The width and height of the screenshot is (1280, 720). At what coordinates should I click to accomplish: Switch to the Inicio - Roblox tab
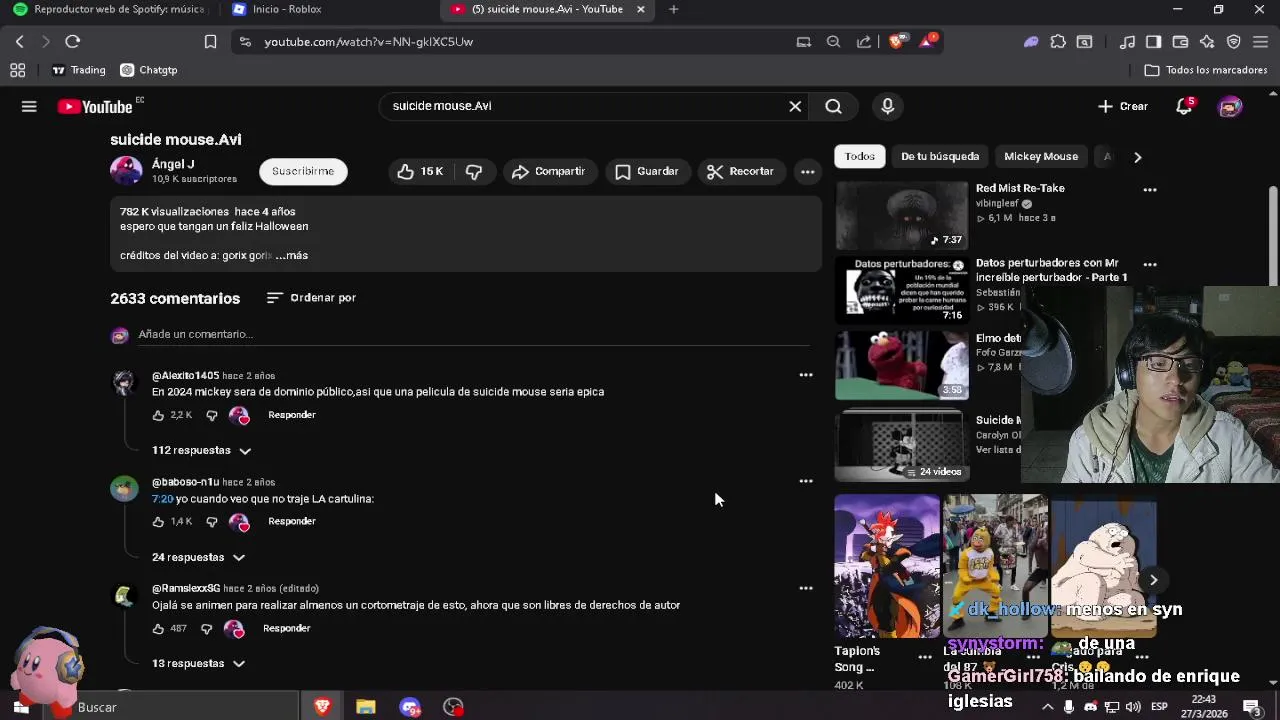[x=286, y=10]
